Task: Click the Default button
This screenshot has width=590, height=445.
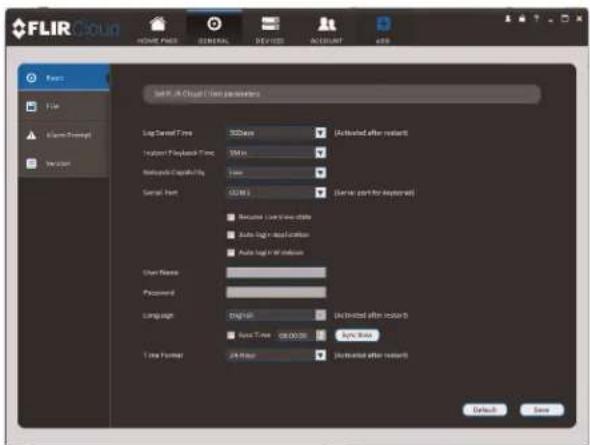Action: [x=485, y=410]
